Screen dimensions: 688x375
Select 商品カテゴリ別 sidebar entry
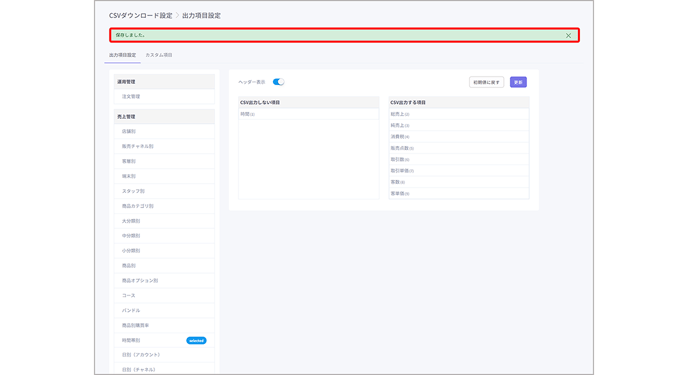tap(164, 206)
